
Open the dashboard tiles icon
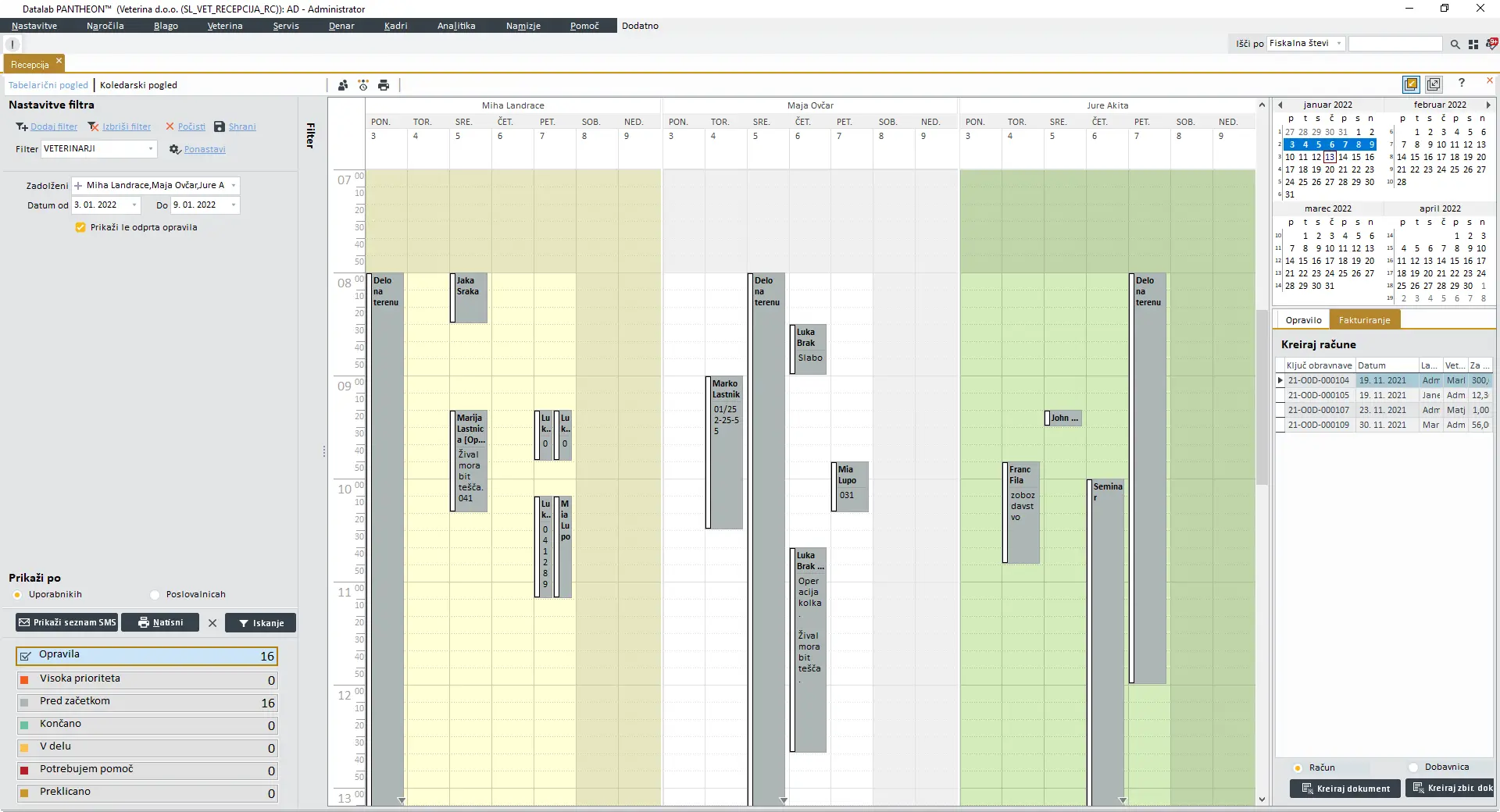click(1473, 45)
